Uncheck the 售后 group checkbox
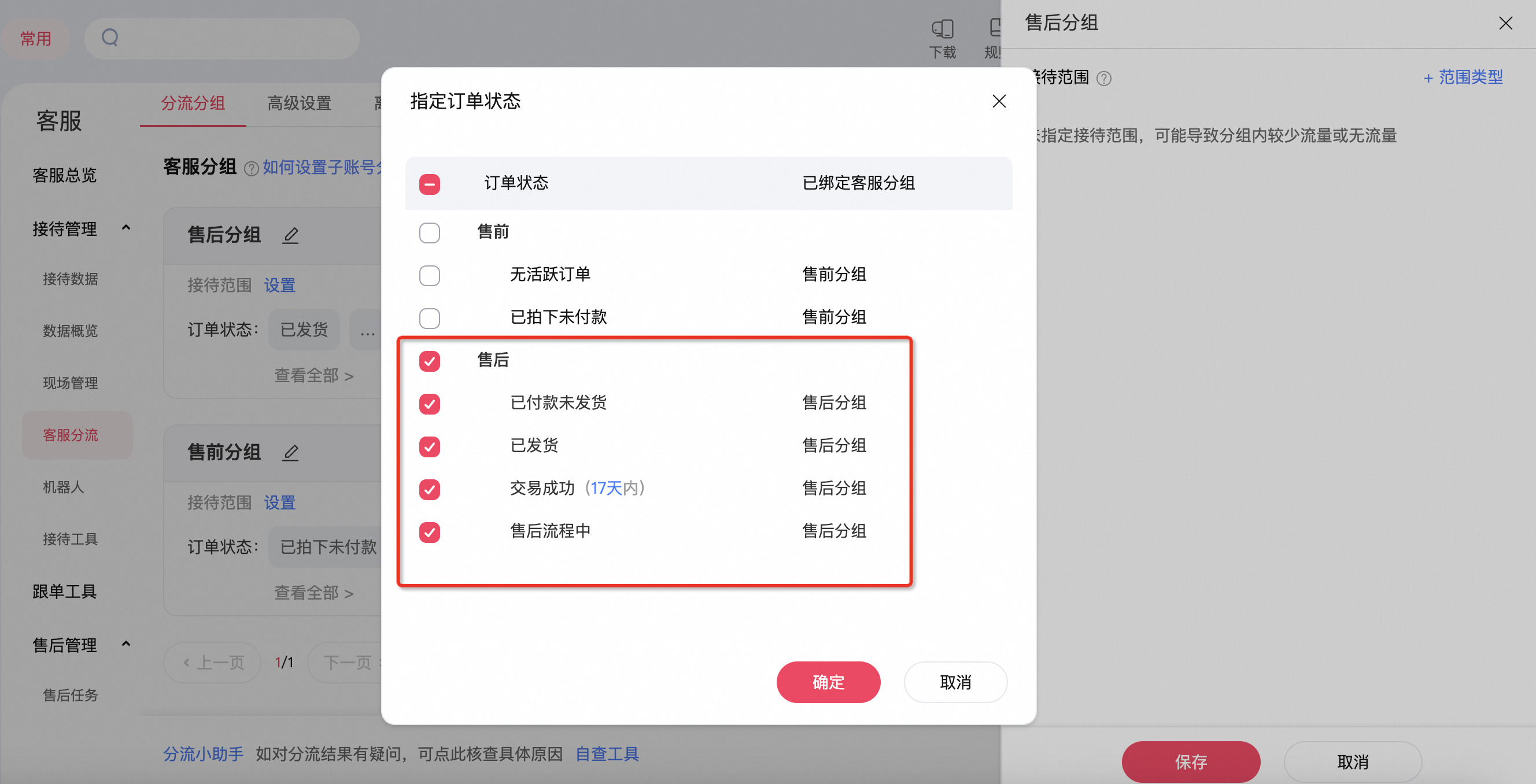 pyautogui.click(x=429, y=361)
